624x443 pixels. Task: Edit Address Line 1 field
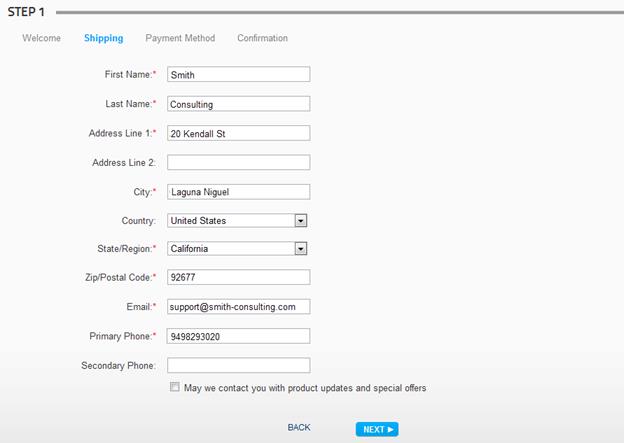tap(238, 133)
